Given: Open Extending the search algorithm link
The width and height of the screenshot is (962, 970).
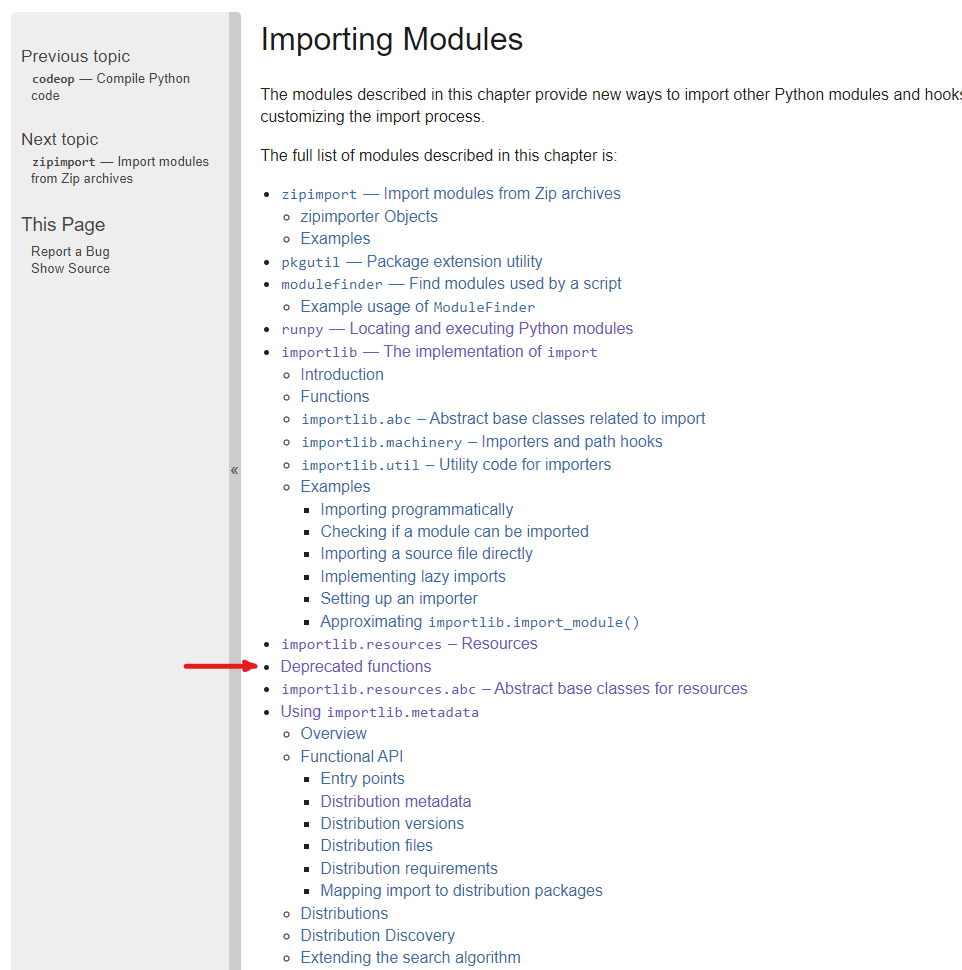Looking at the screenshot, I should tap(410, 958).
